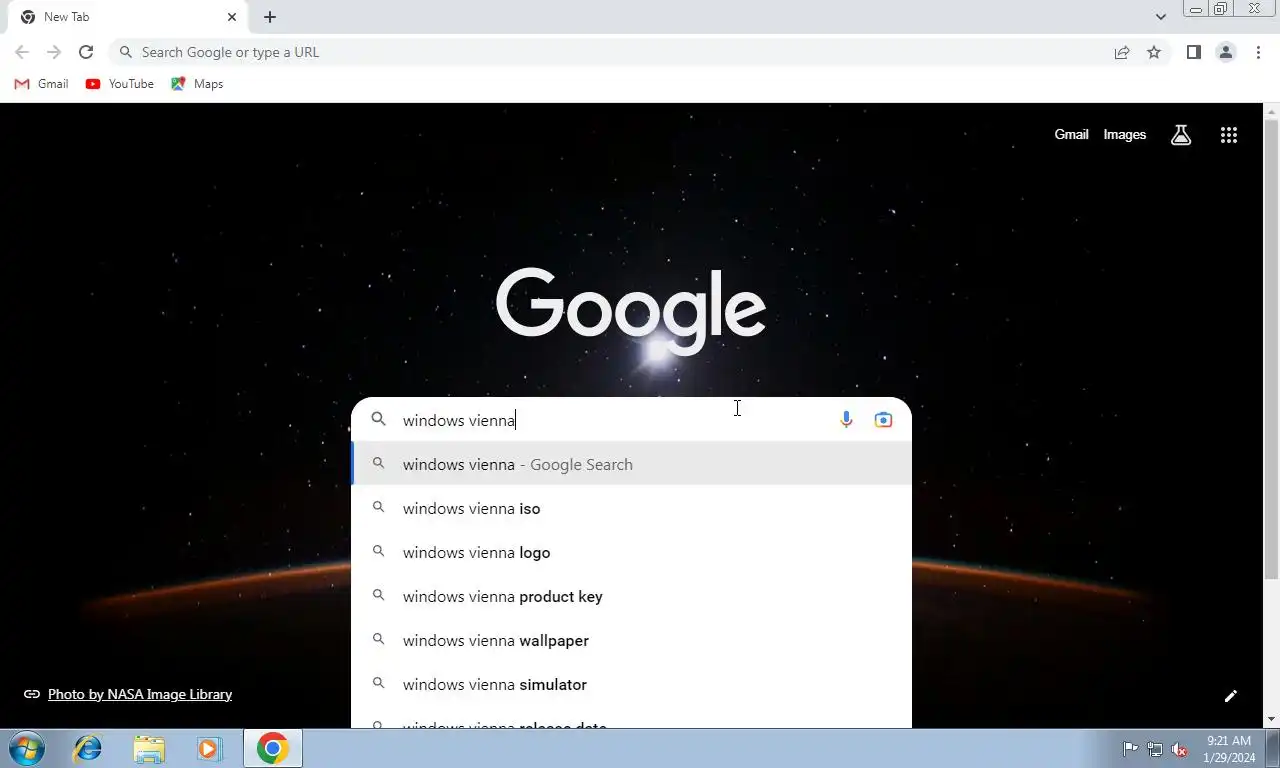Open the Chrome profile avatar
The width and height of the screenshot is (1280, 768).
point(1225,52)
